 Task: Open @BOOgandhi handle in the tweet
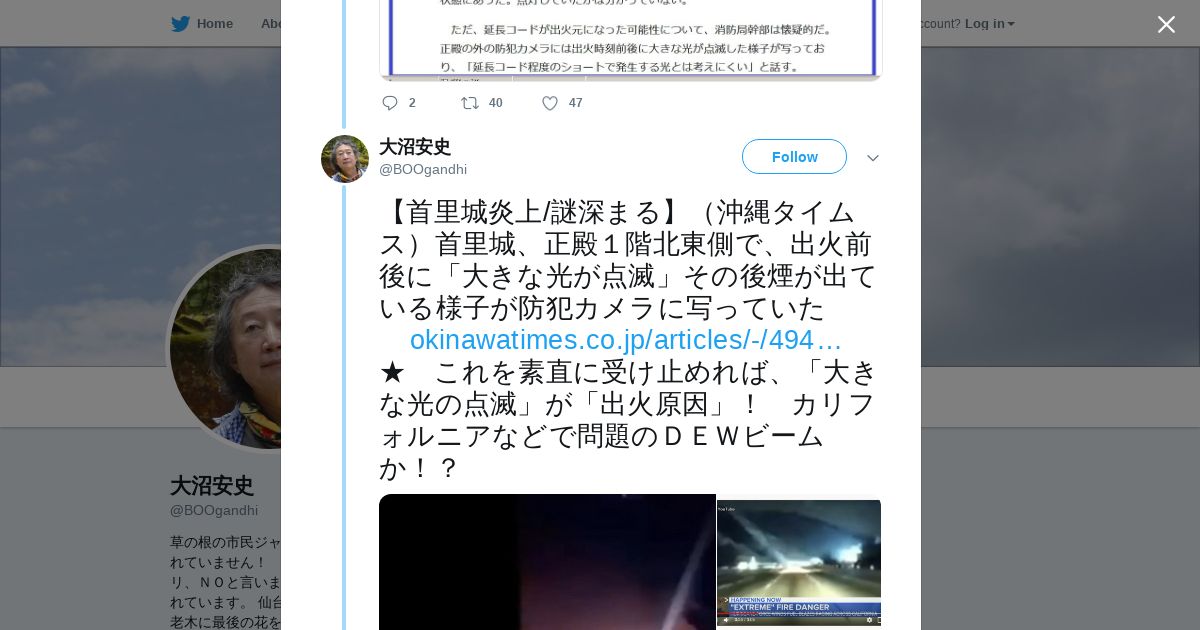pyautogui.click(x=423, y=169)
